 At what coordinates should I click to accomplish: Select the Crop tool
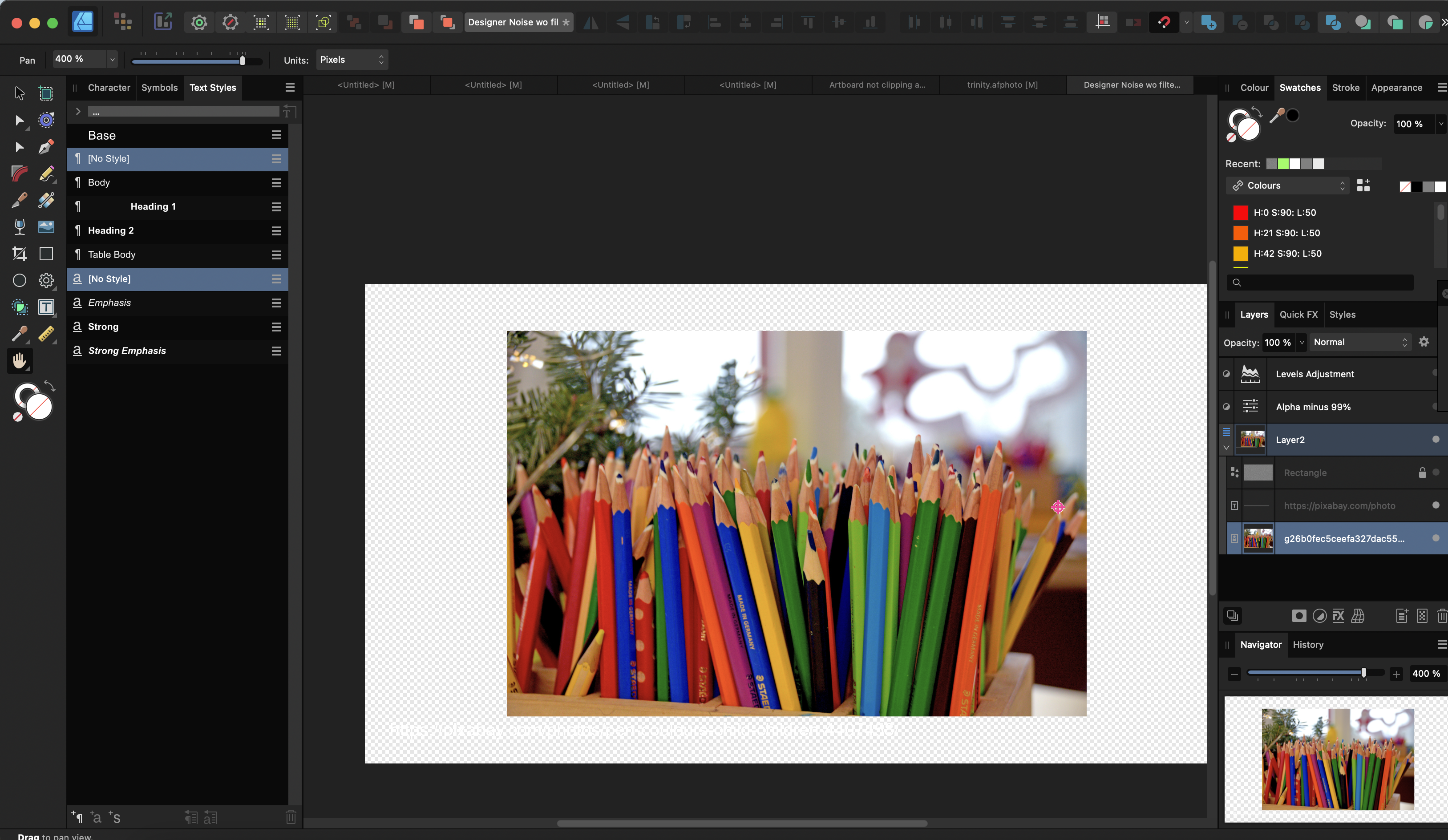(20, 253)
